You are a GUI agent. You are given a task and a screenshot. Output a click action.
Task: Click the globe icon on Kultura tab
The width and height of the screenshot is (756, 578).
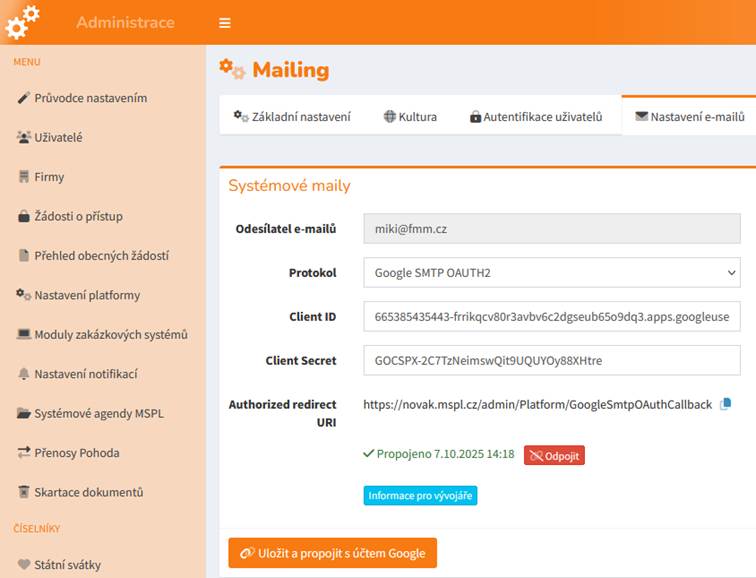(x=390, y=116)
